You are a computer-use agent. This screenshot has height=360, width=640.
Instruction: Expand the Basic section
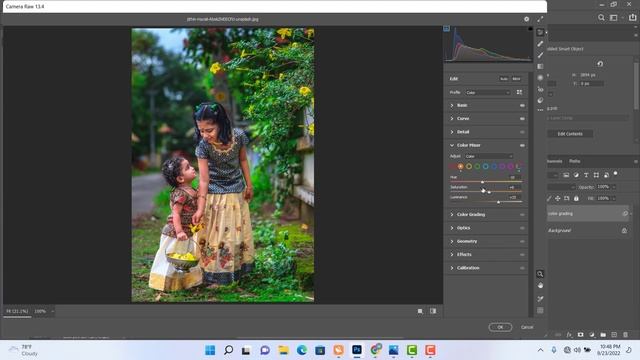coord(452,105)
